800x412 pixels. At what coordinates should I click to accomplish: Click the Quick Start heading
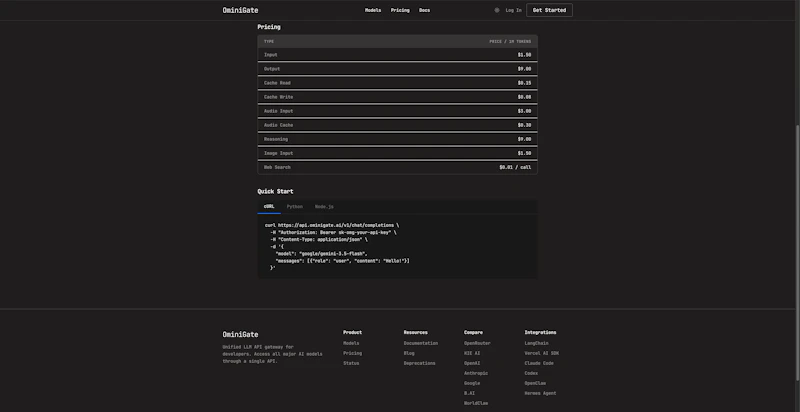[276, 191]
